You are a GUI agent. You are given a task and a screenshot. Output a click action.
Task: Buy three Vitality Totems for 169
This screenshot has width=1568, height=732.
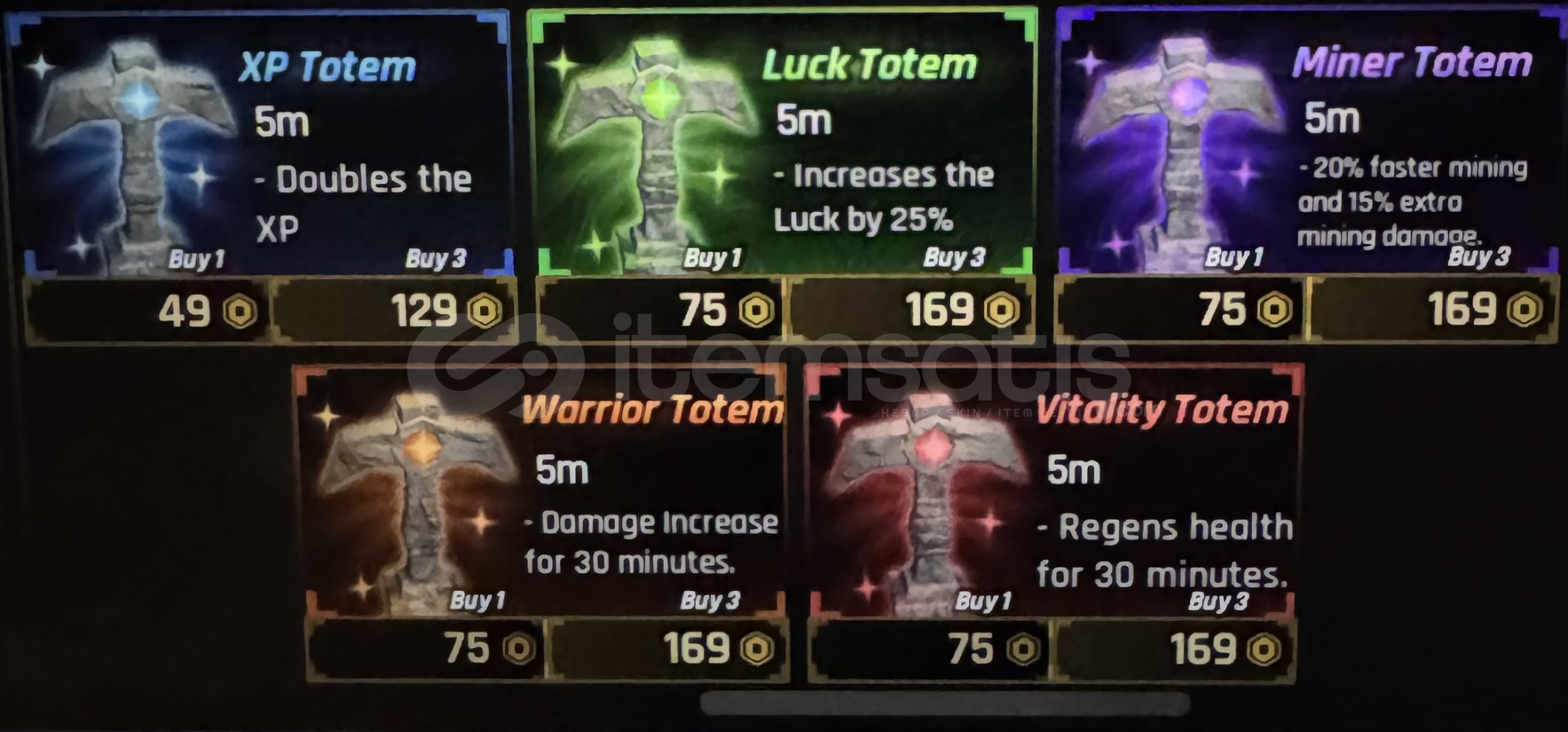pos(1175,649)
